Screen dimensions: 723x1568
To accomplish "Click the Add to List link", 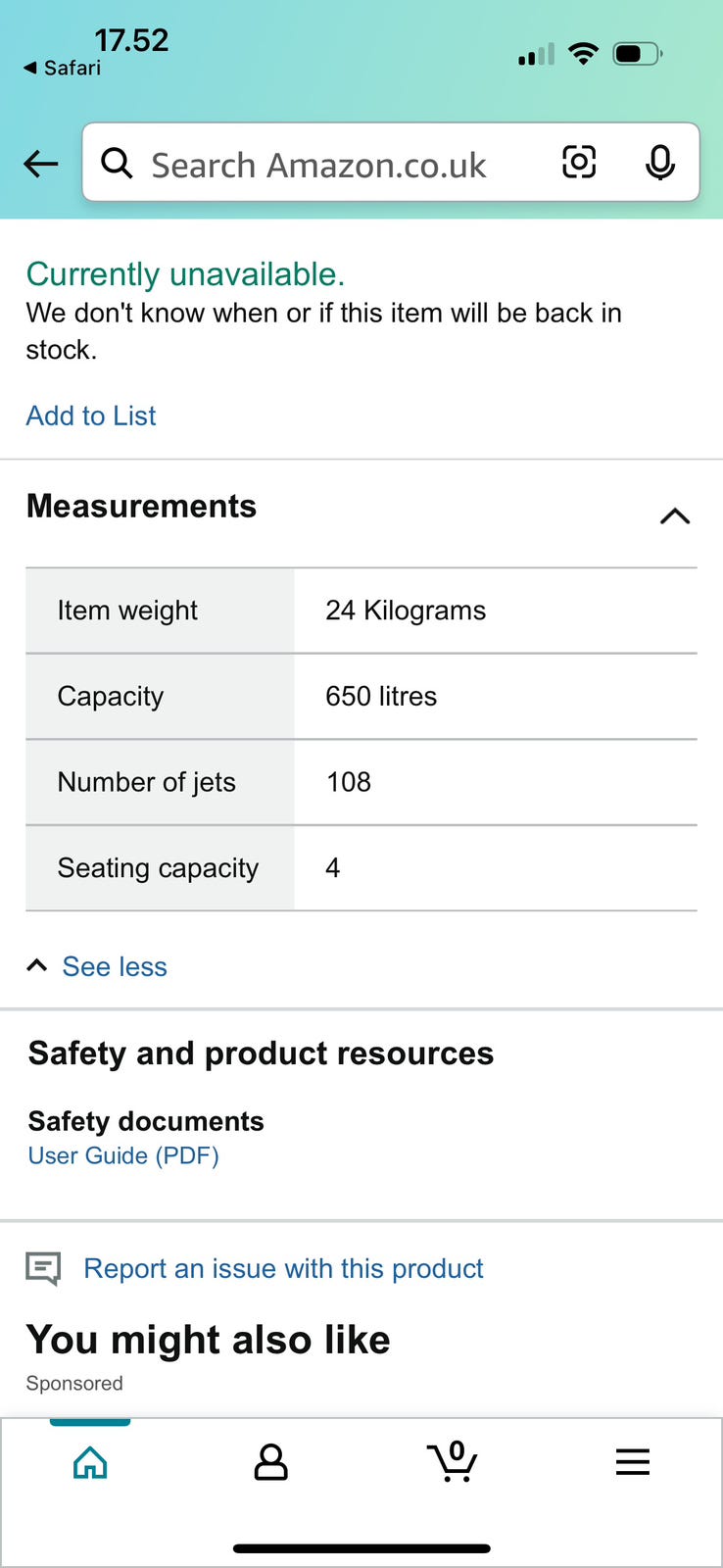I will coord(91,416).
